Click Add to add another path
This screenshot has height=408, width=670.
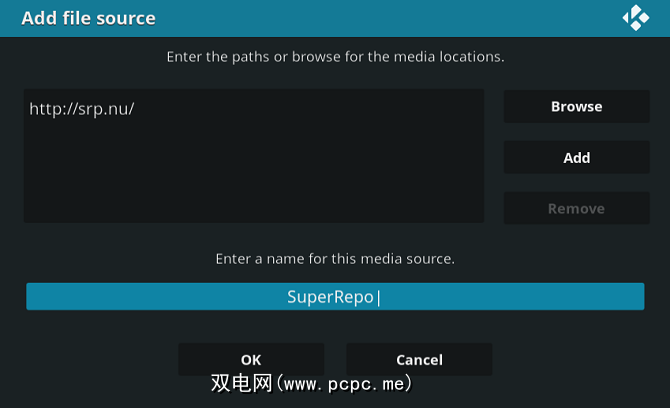point(576,158)
